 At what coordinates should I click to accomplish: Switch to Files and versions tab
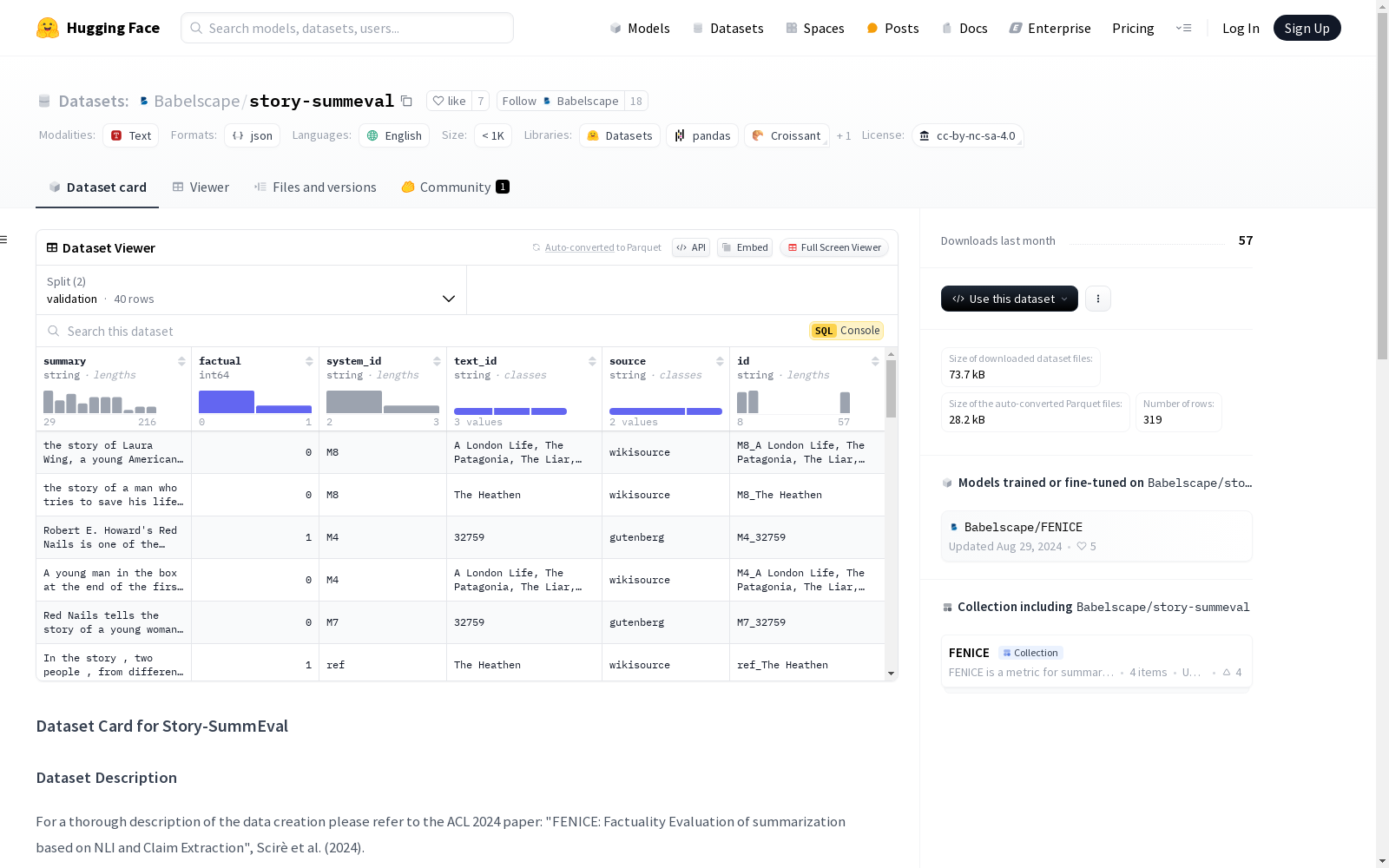(x=315, y=187)
